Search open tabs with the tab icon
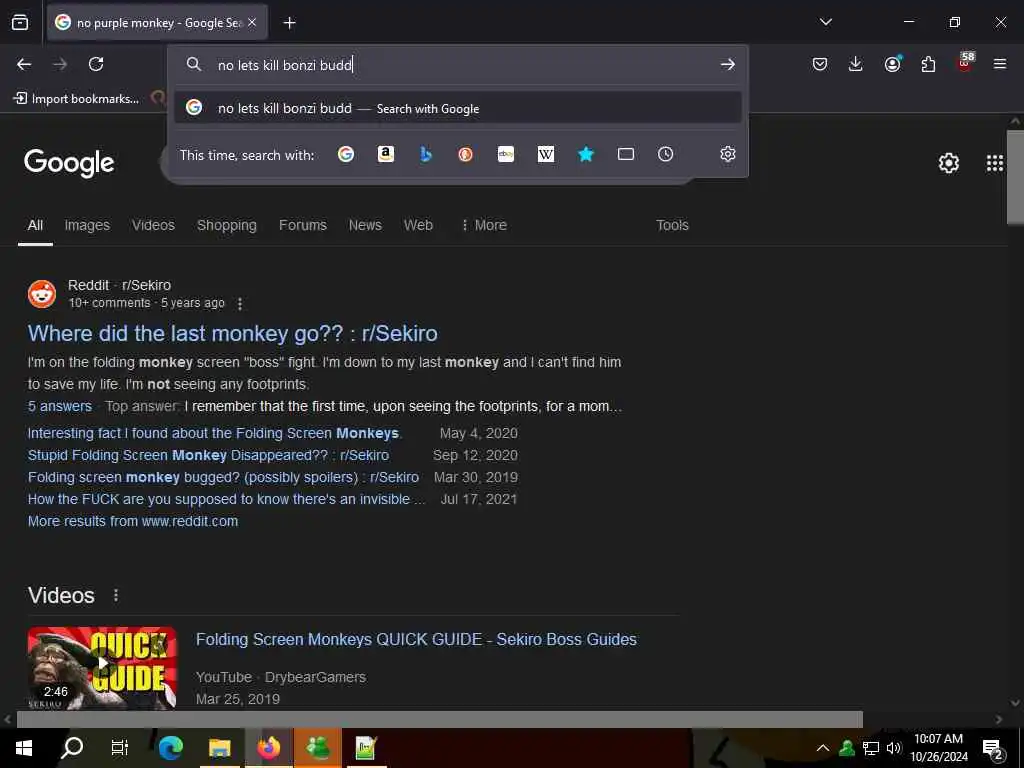The width and height of the screenshot is (1024, 768). (626, 154)
